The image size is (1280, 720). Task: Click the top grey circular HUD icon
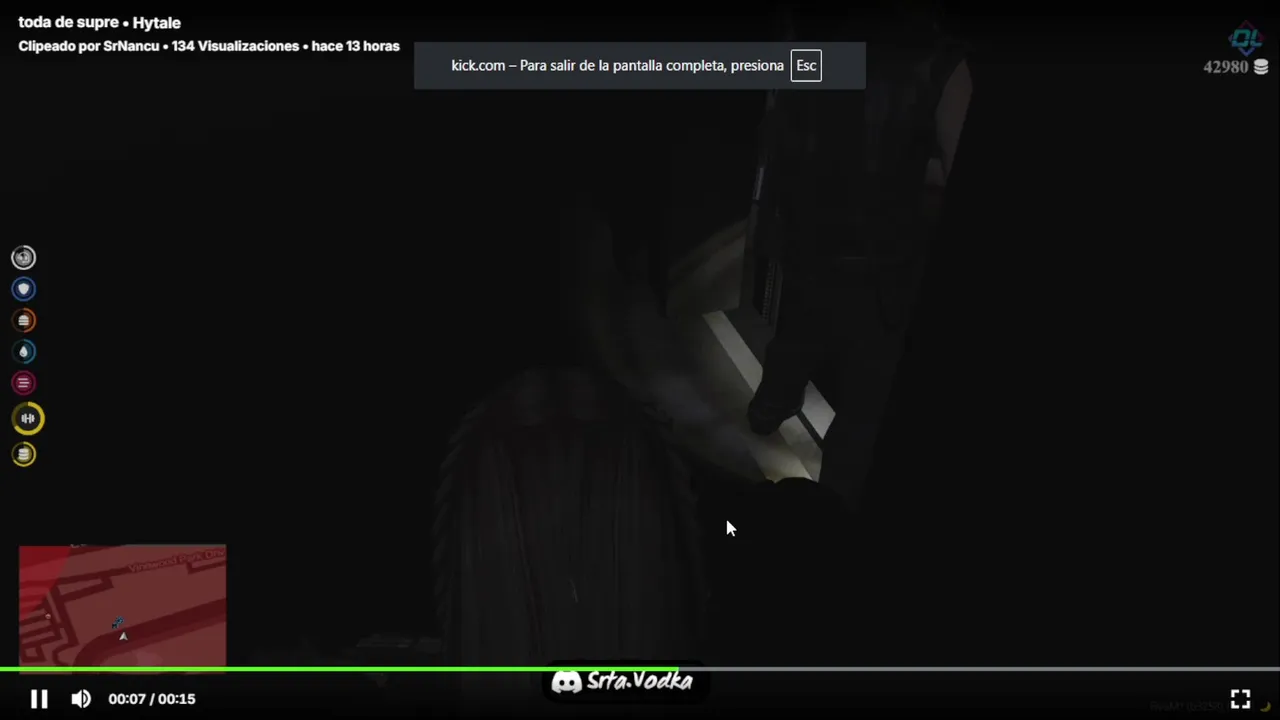pos(23,258)
